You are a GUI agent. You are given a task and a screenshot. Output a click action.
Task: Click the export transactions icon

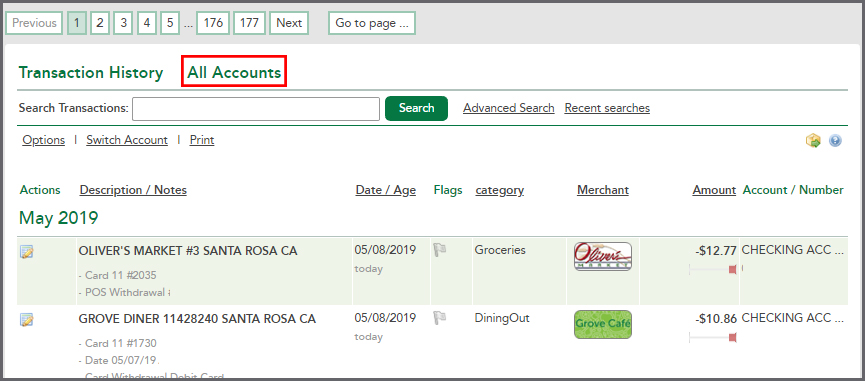point(813,141)
